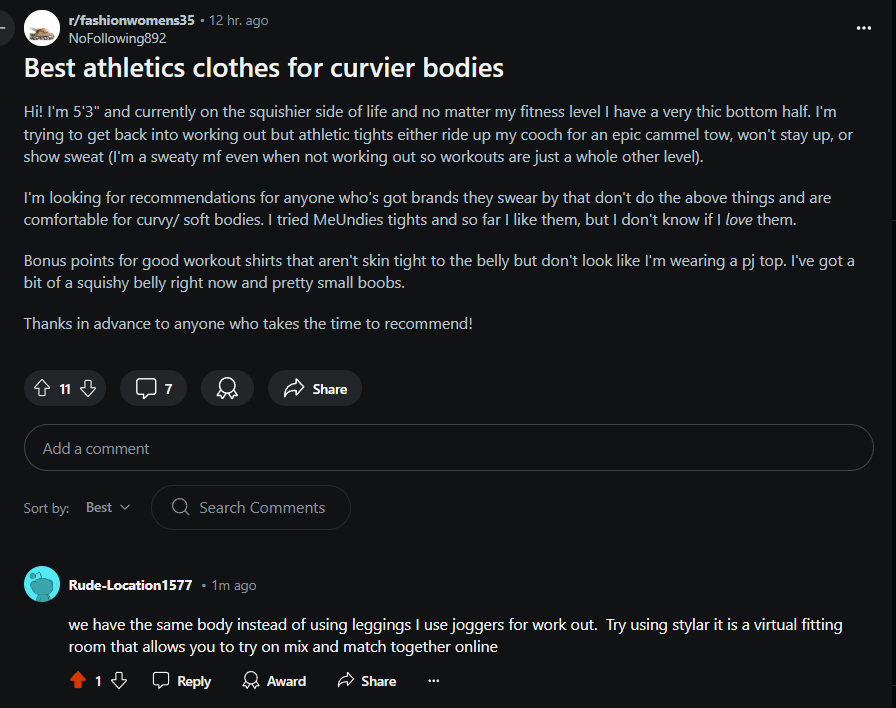896x708 pixels.
Task: Visit NoFollowing892's profile
Action: click(x=117, y=38)
